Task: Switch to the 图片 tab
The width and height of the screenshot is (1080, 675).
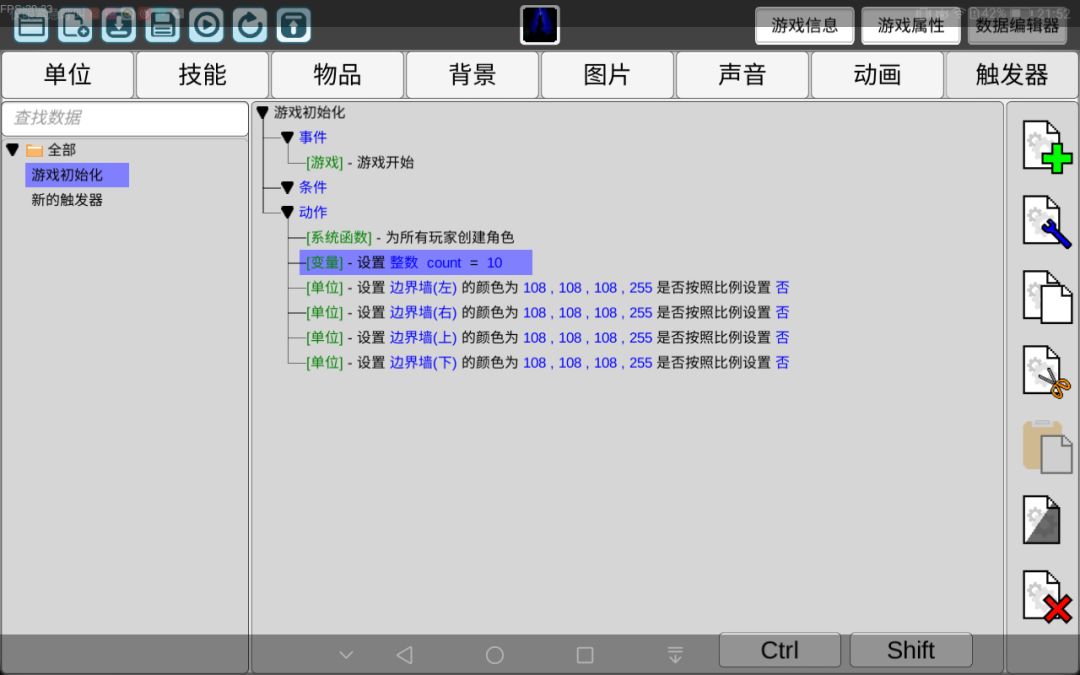Action: pyautogui.click(x=607, y=74)
